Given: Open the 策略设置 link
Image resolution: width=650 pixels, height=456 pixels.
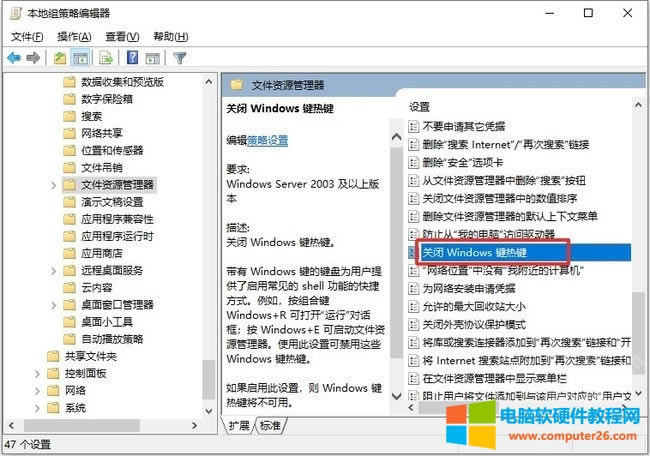Looking at the screenshot, I should click(267, 140).
